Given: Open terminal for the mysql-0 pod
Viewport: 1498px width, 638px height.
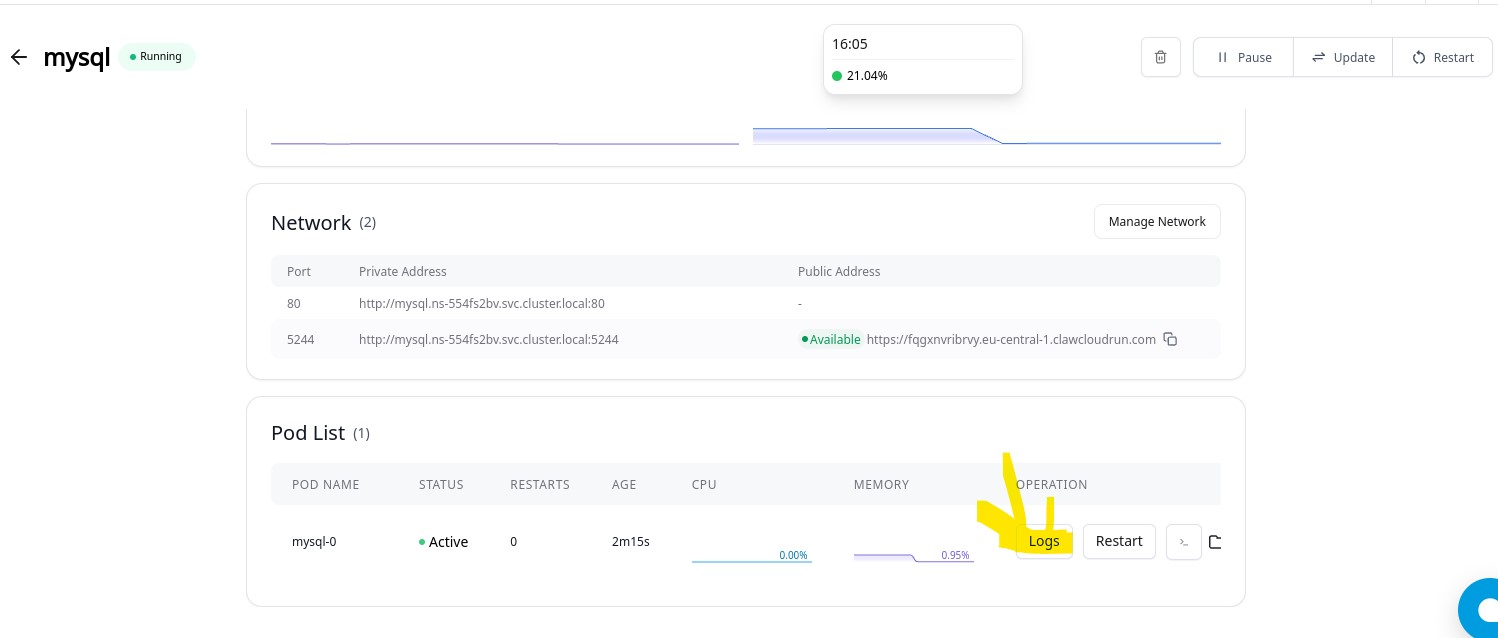Looking at the screenshot, I should (x=1183, y=542).
